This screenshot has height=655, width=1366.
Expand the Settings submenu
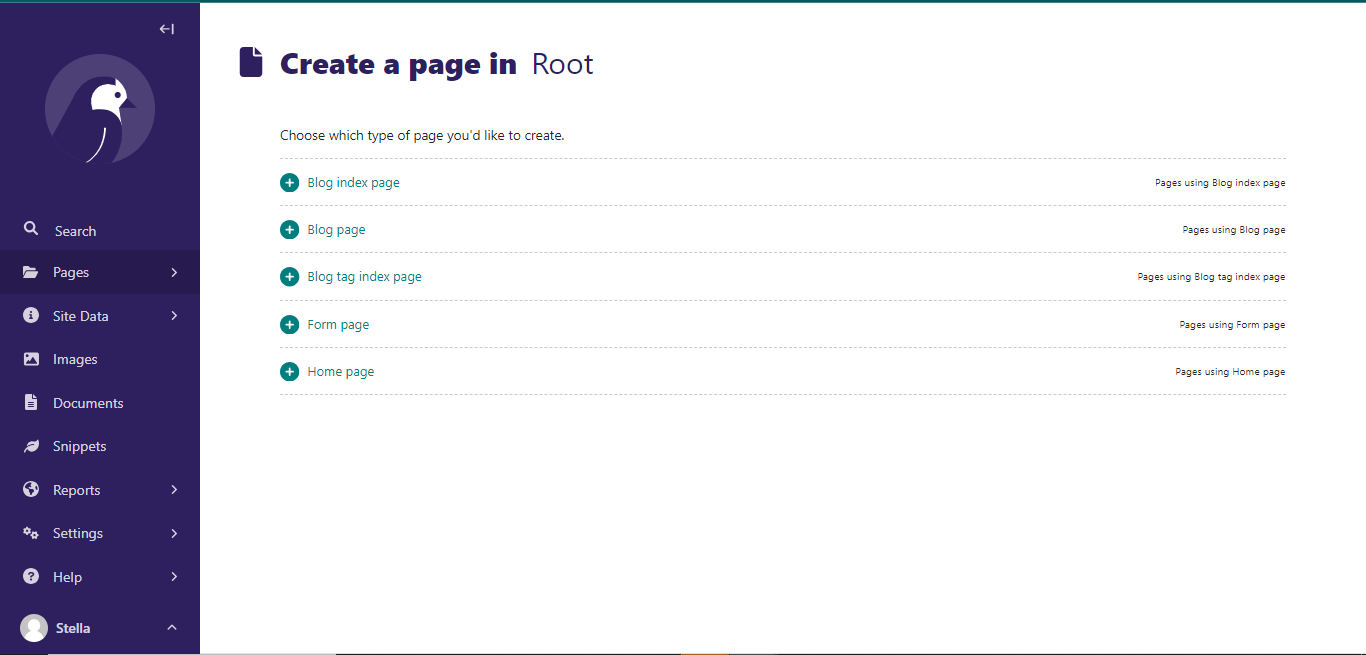[173, 533]
